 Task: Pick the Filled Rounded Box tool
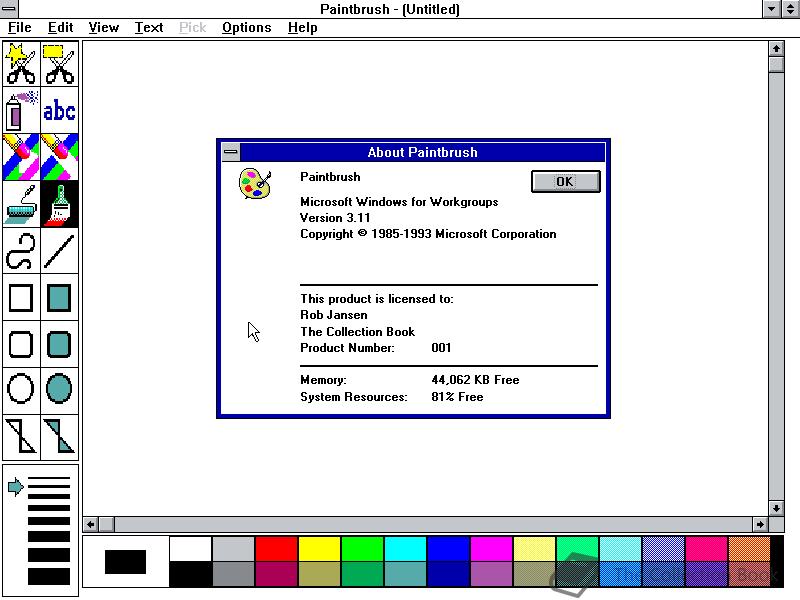[x=59, y=344]
